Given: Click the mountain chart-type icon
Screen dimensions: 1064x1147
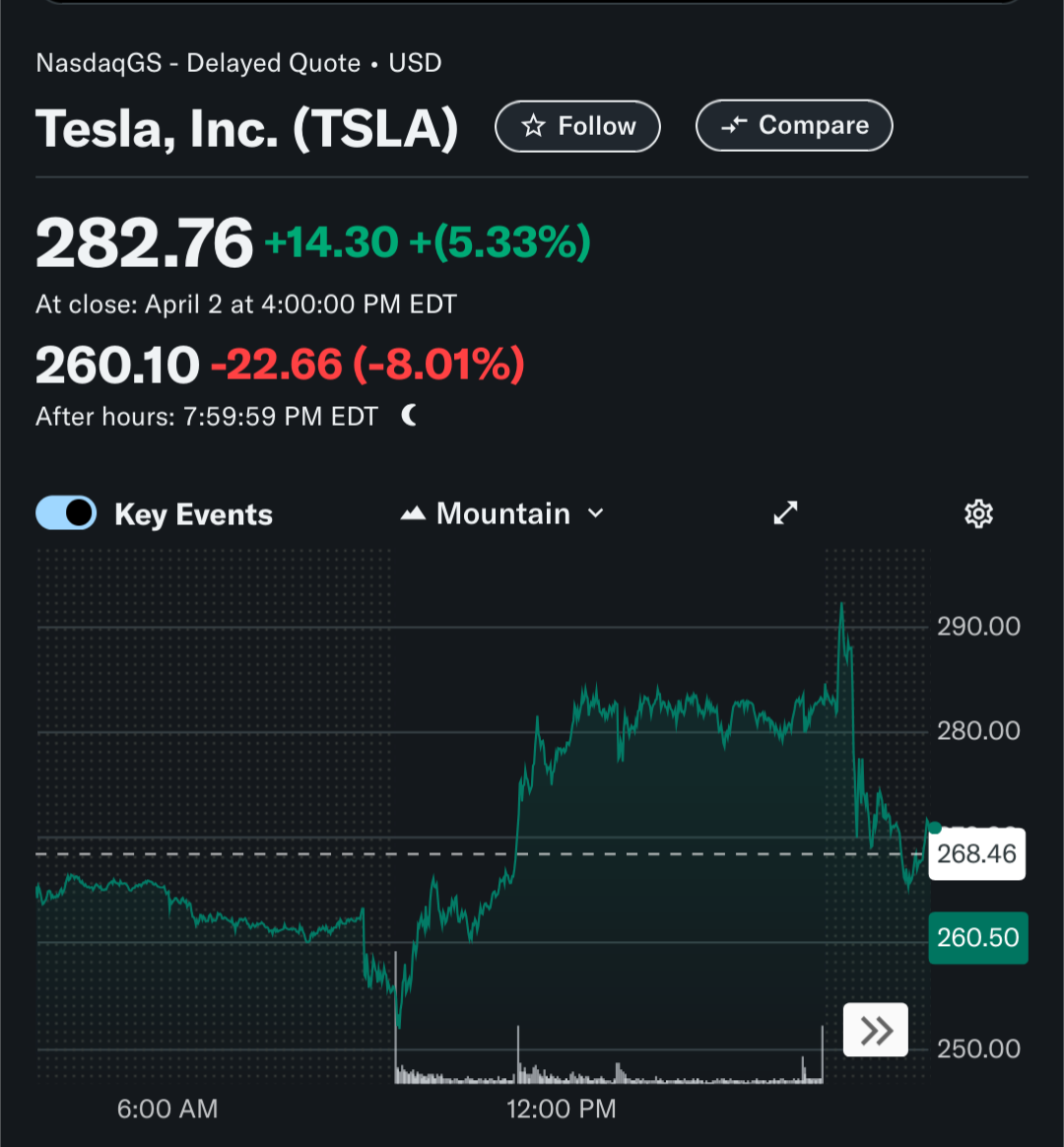Looking at the screenshot, I should click(413, 514).
